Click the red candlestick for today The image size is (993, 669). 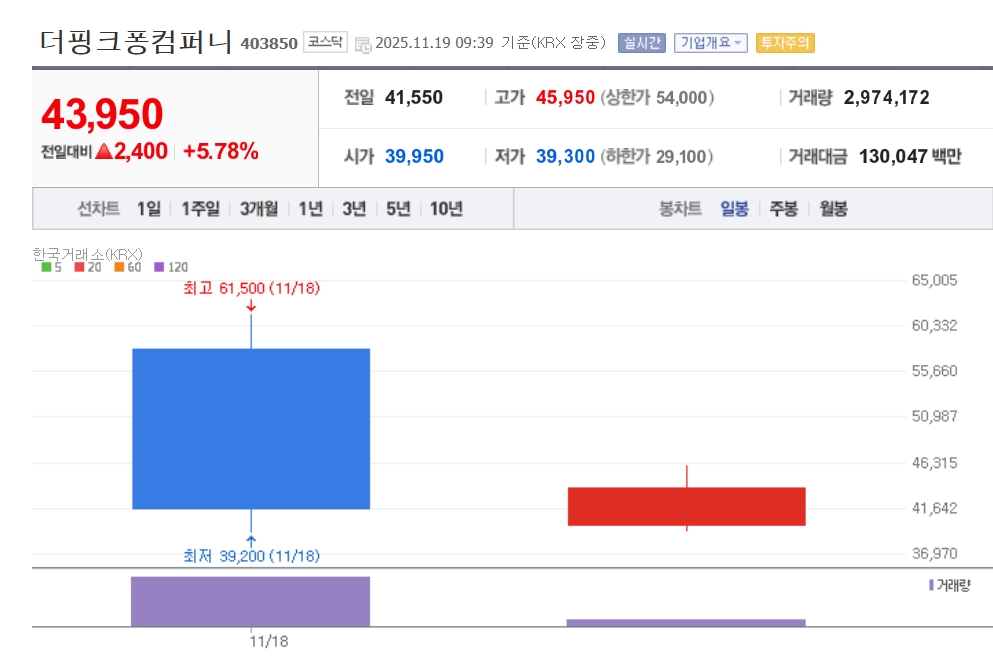click(686, 506)
